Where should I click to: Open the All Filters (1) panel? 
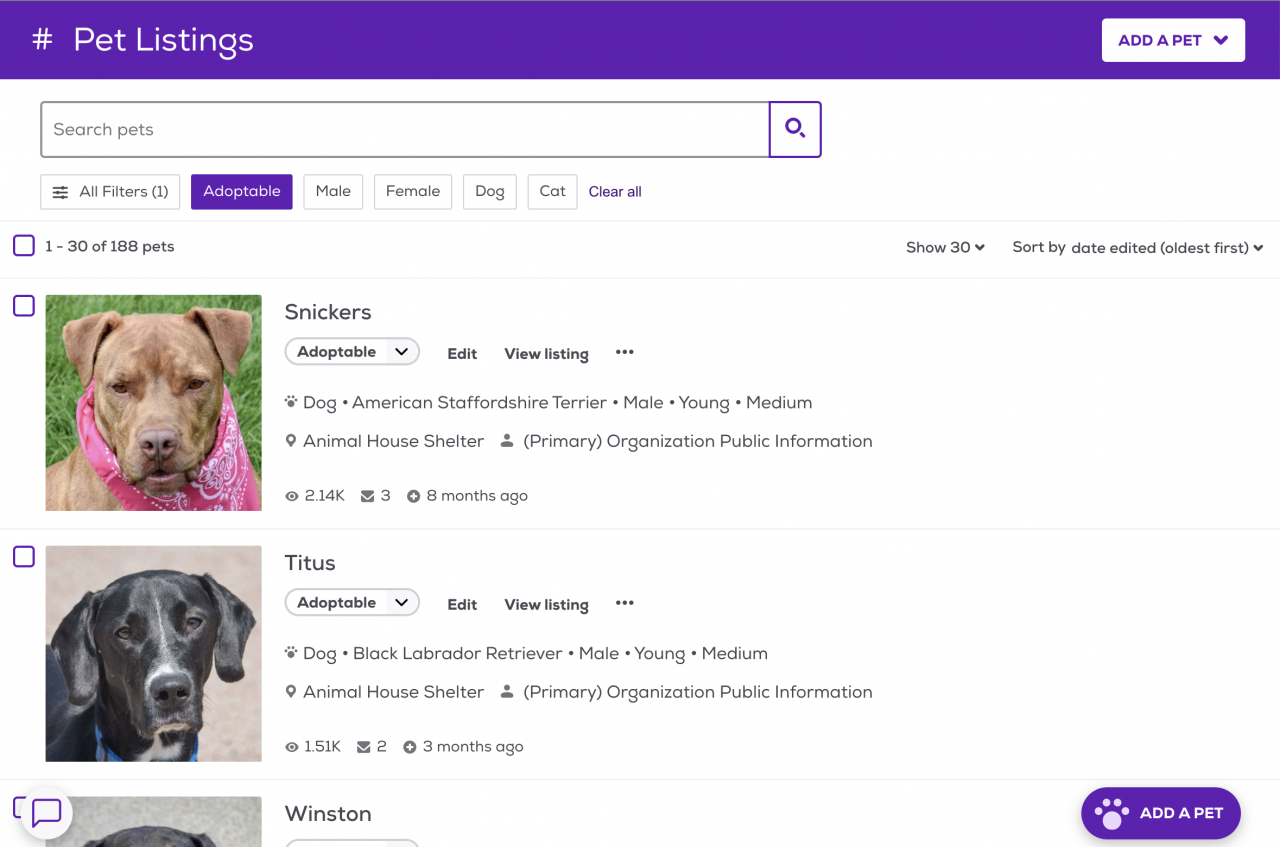(110, 192)
